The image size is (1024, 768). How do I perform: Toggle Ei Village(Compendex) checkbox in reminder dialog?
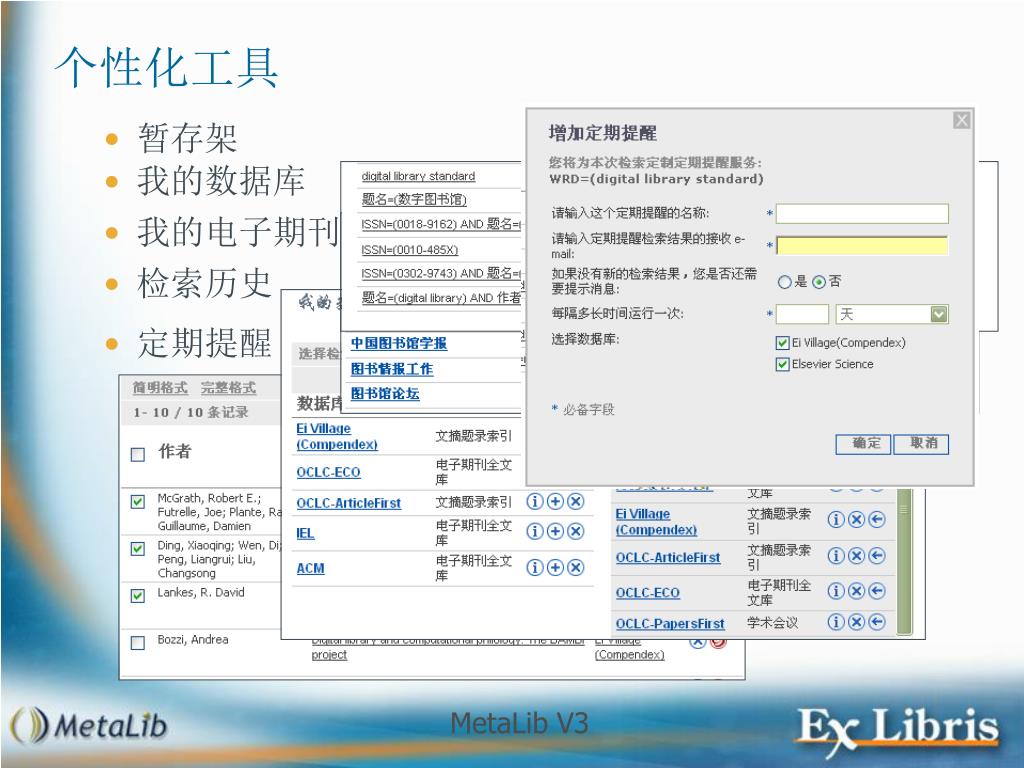point(782,343)
